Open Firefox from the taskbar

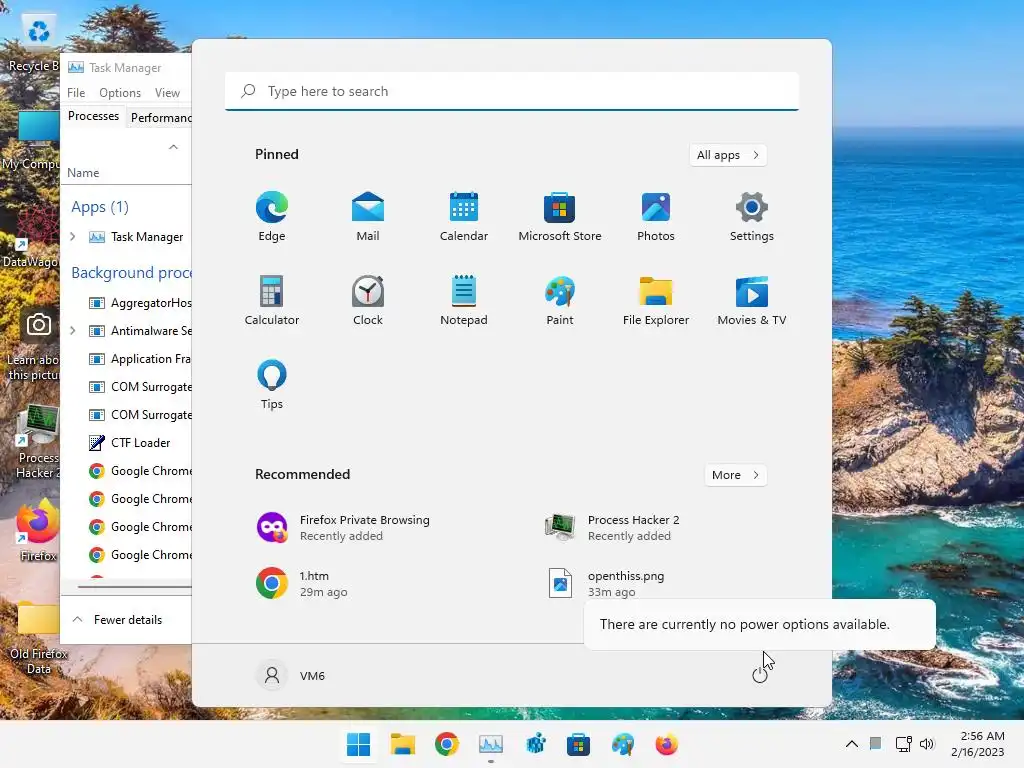point(666,744)
